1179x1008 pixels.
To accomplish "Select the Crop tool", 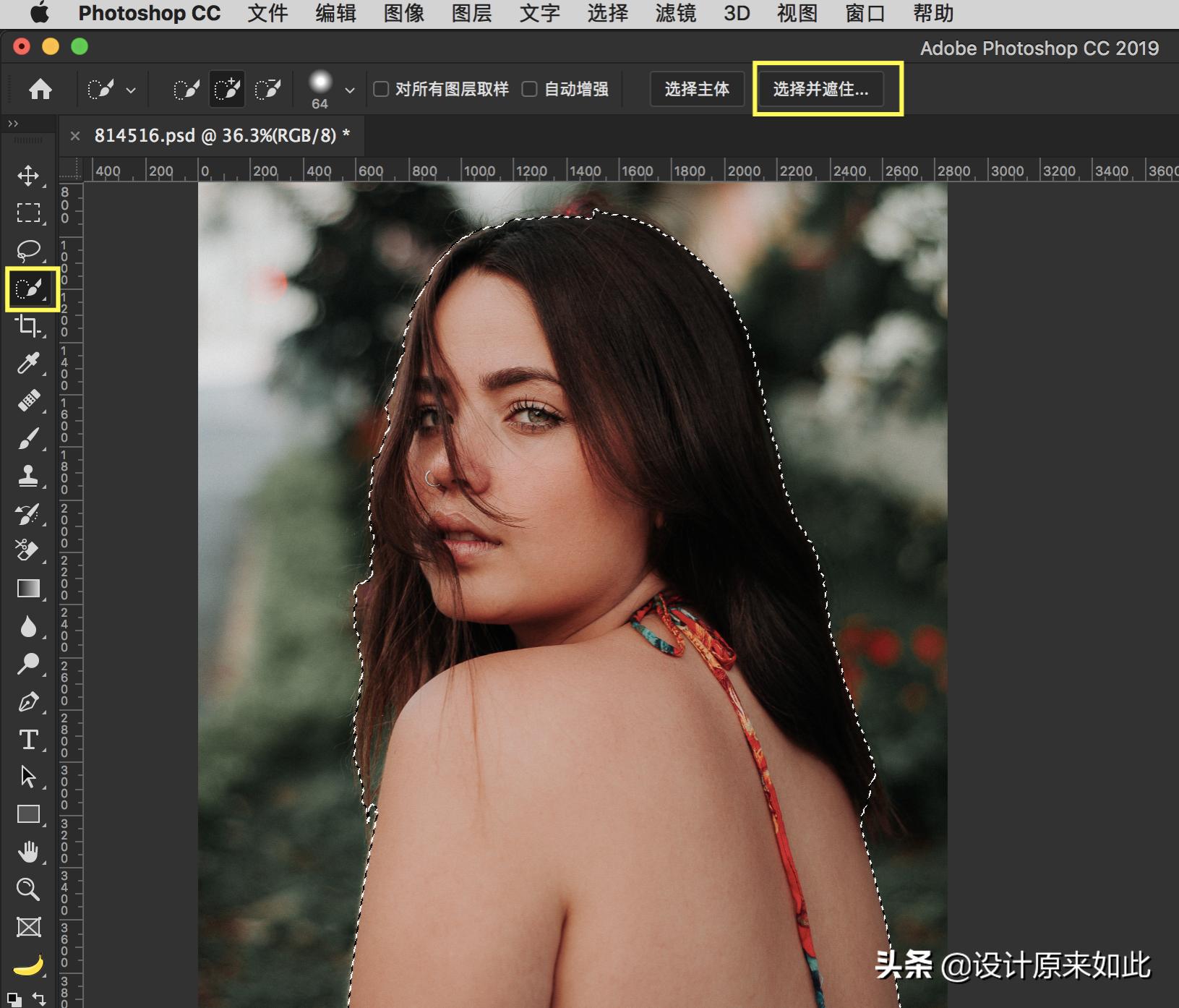I will pyautogui.click(x=28, y=326).
